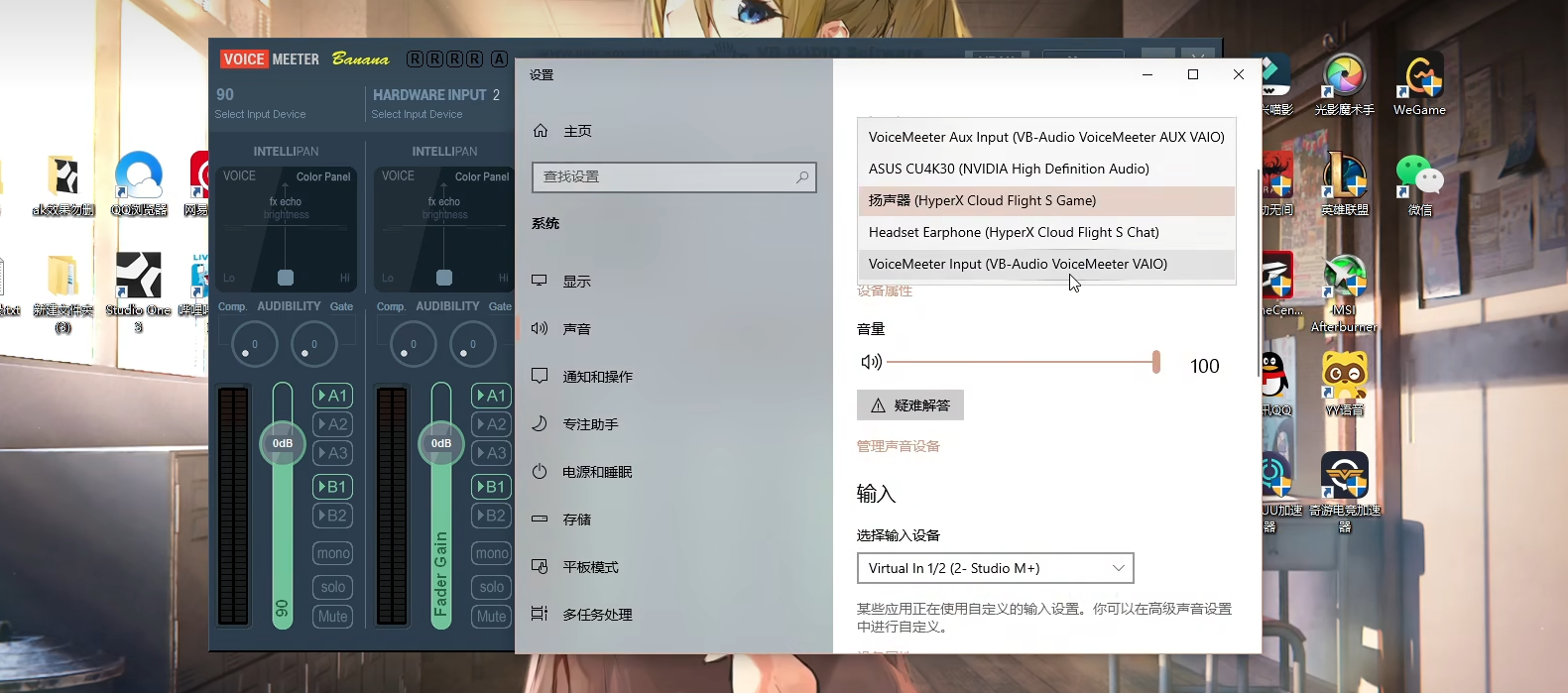1568x693 pixels.
Task: Click the message icon for 通知和操作
Action: tap(540, 376)
